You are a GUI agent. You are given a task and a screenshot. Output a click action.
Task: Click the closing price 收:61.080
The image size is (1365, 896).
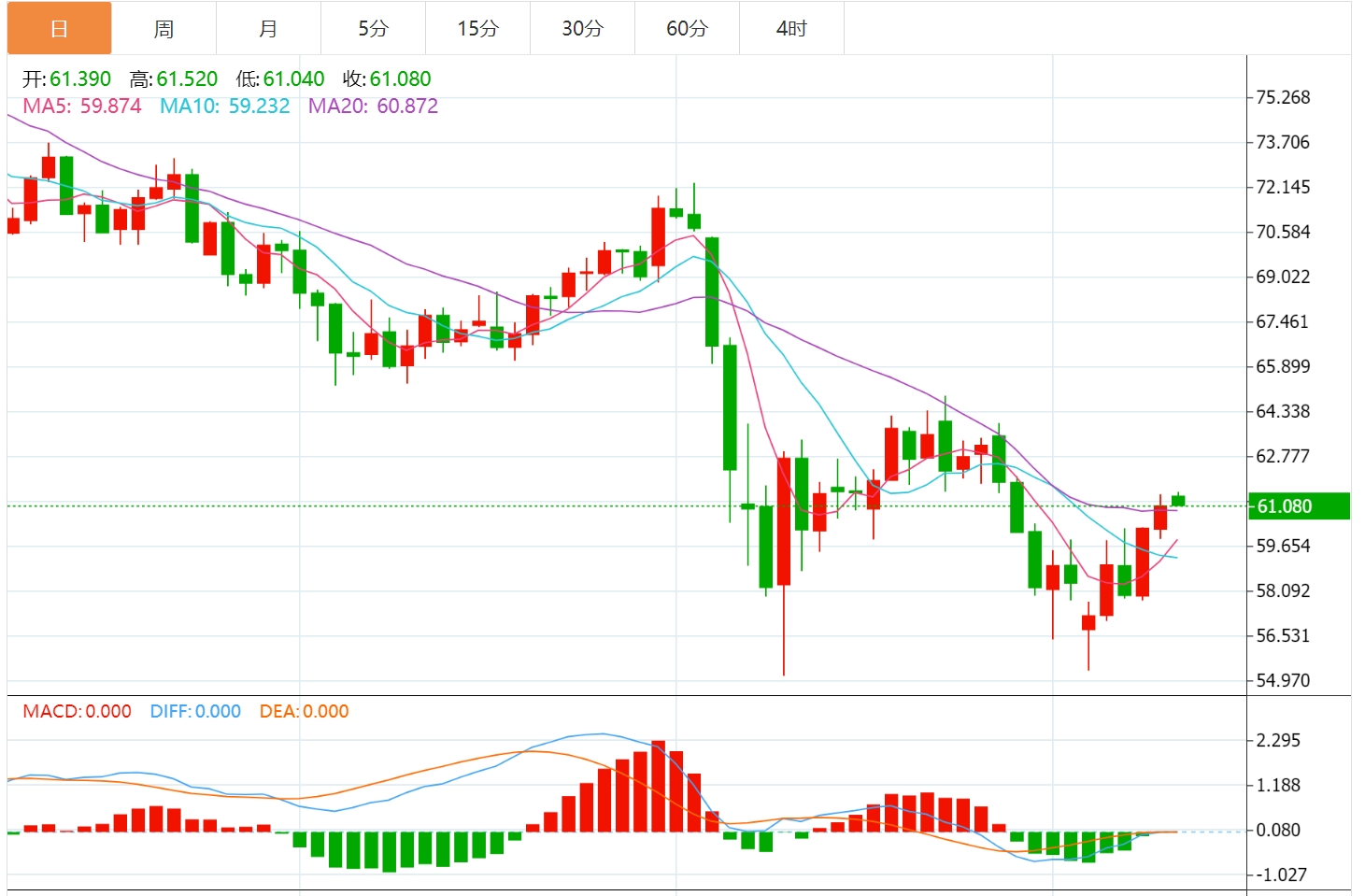387,79
